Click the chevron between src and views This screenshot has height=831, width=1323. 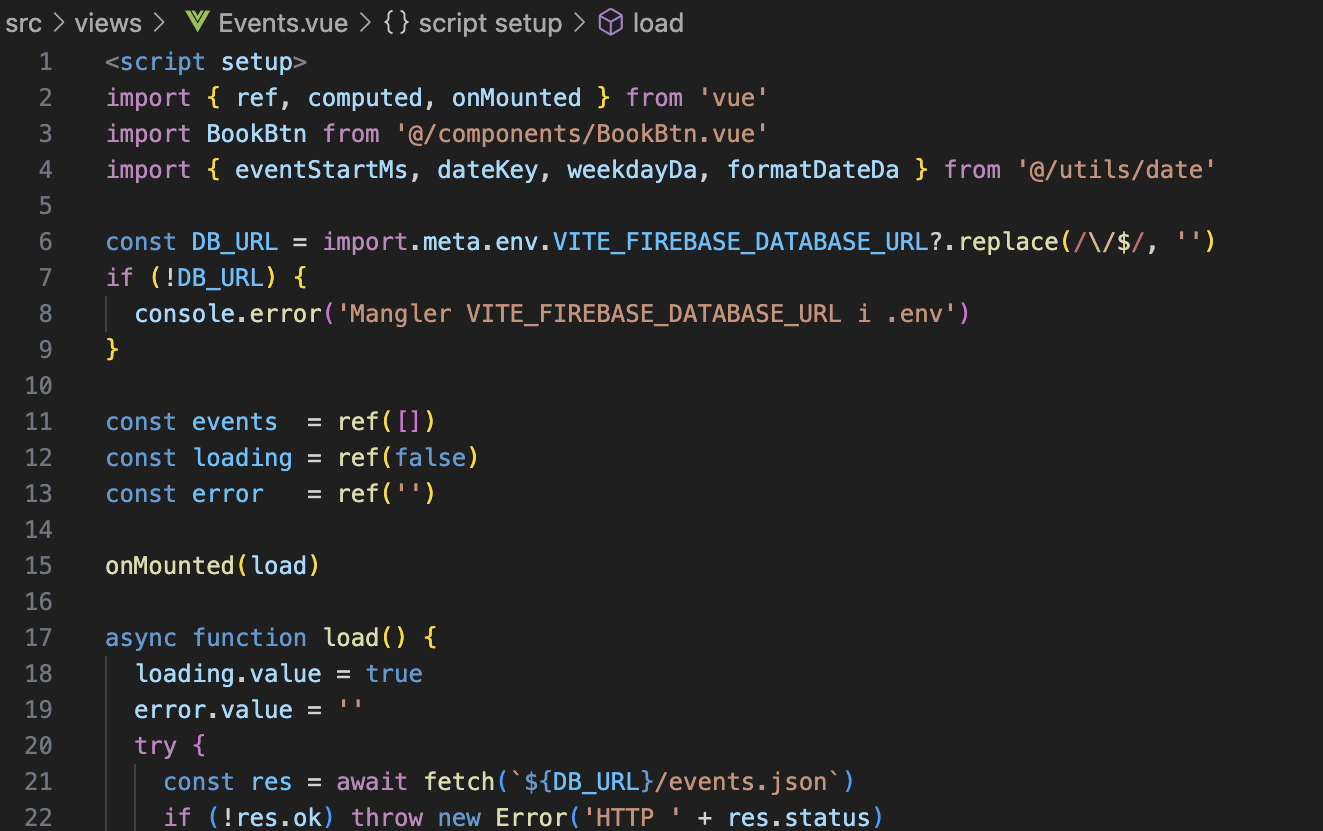(x=59, y=23)
